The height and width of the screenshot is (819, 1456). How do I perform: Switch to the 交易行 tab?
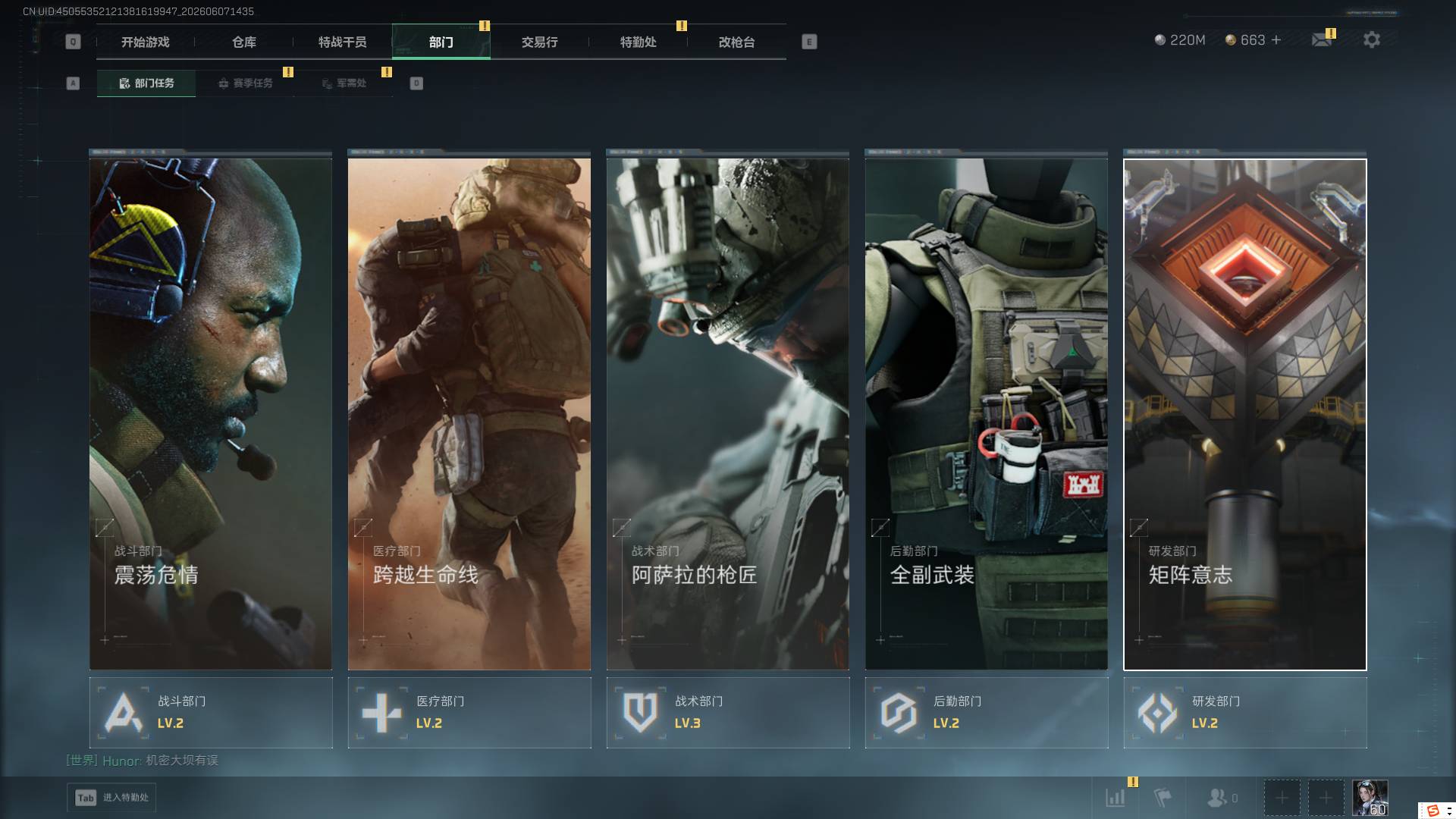[540, 42]
